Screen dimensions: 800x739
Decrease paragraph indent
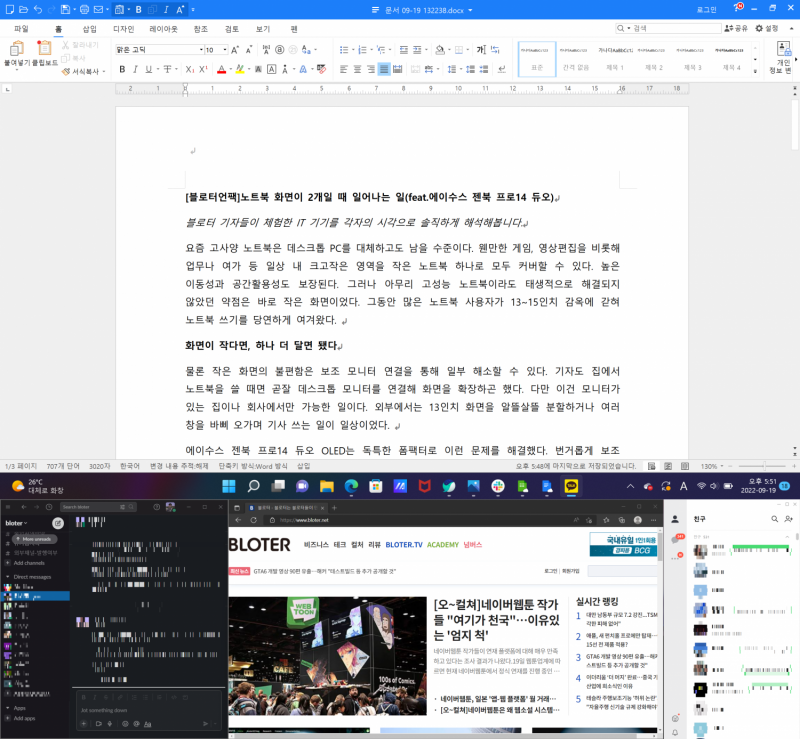coord(404,50)
